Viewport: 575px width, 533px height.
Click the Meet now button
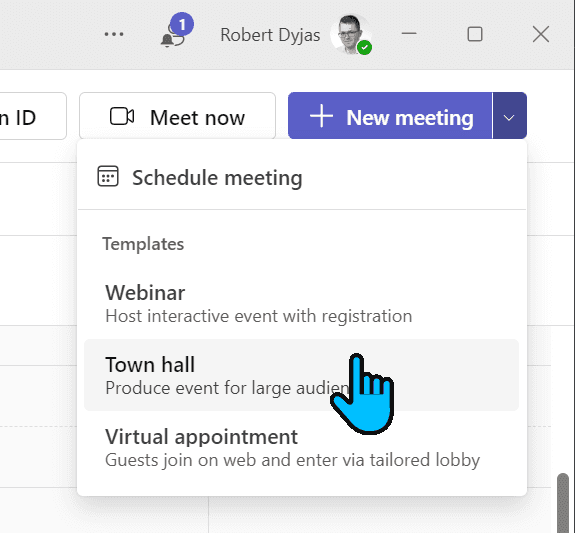(x=177, y=116)
